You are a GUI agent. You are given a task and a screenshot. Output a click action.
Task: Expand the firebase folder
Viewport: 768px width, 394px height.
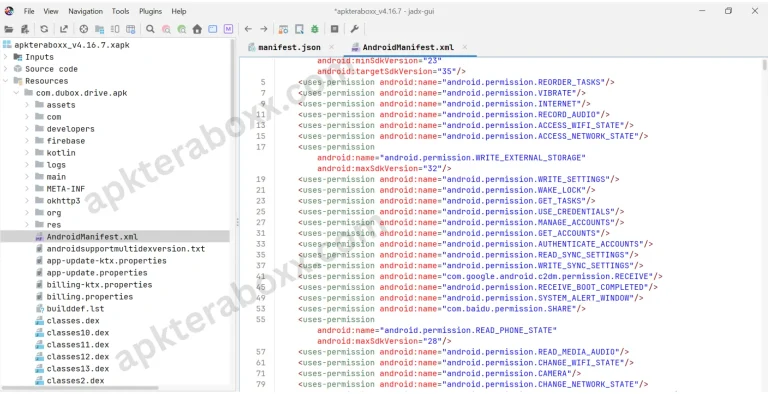click(x=27, y=141)
